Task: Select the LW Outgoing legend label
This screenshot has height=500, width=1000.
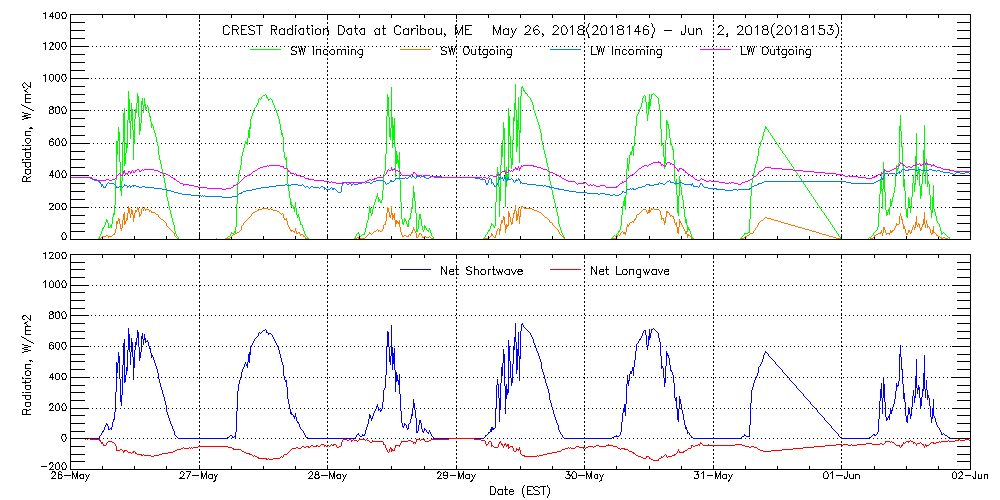Action: coord(775,52)
